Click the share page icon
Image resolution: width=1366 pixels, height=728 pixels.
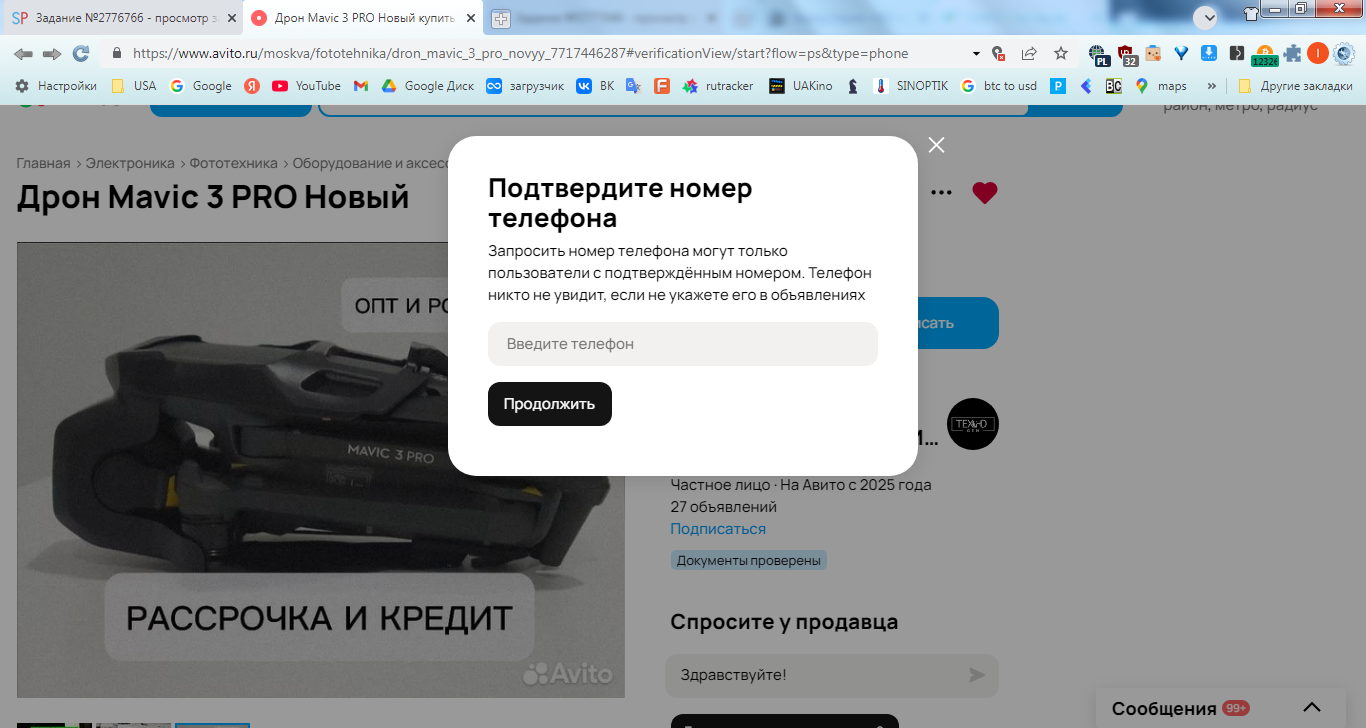1029,53
